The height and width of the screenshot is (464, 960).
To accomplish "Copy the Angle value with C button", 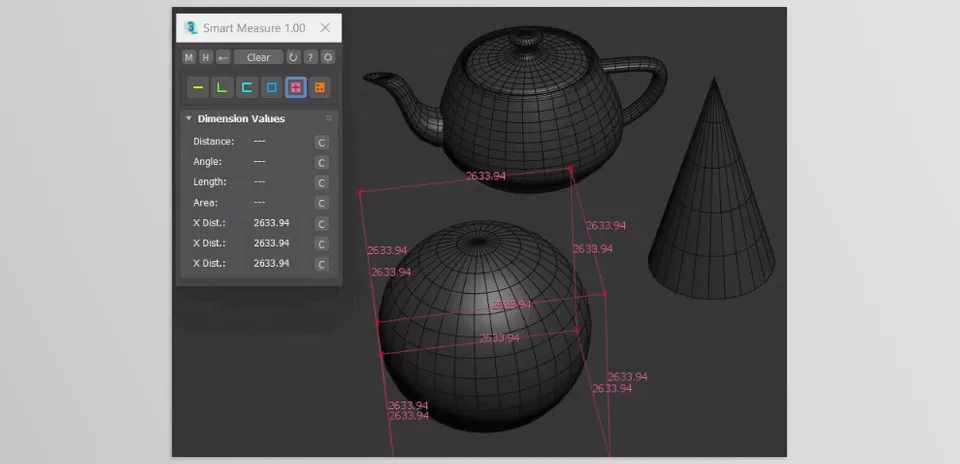I will point(321,162).
